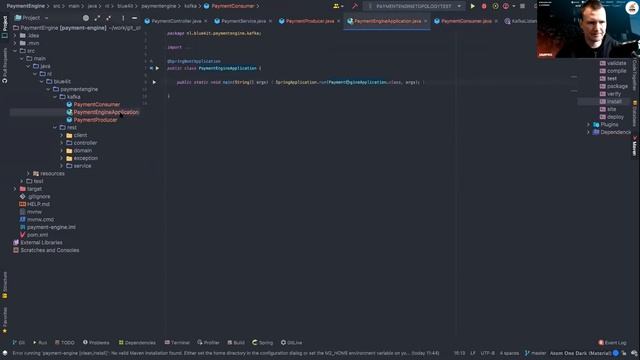
Task: Open the Favorites side tab
Action: pos(5,320)
